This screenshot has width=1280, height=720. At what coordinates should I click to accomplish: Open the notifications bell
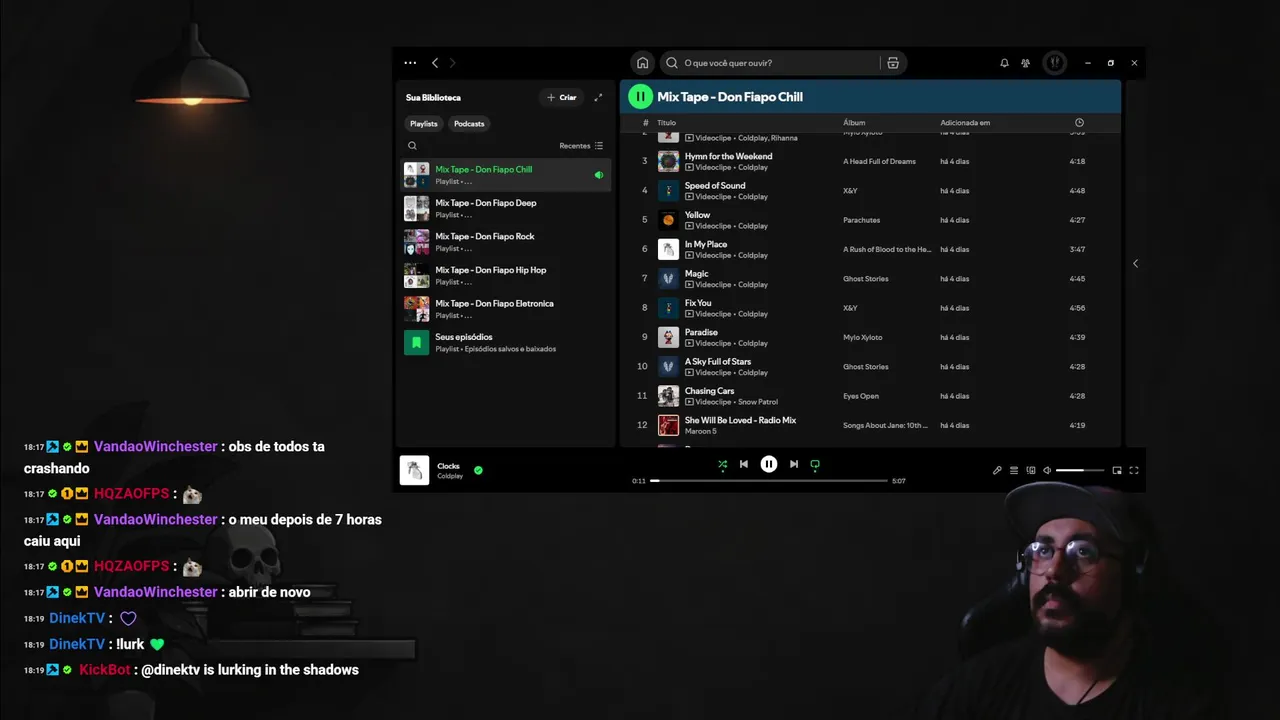1004,63
